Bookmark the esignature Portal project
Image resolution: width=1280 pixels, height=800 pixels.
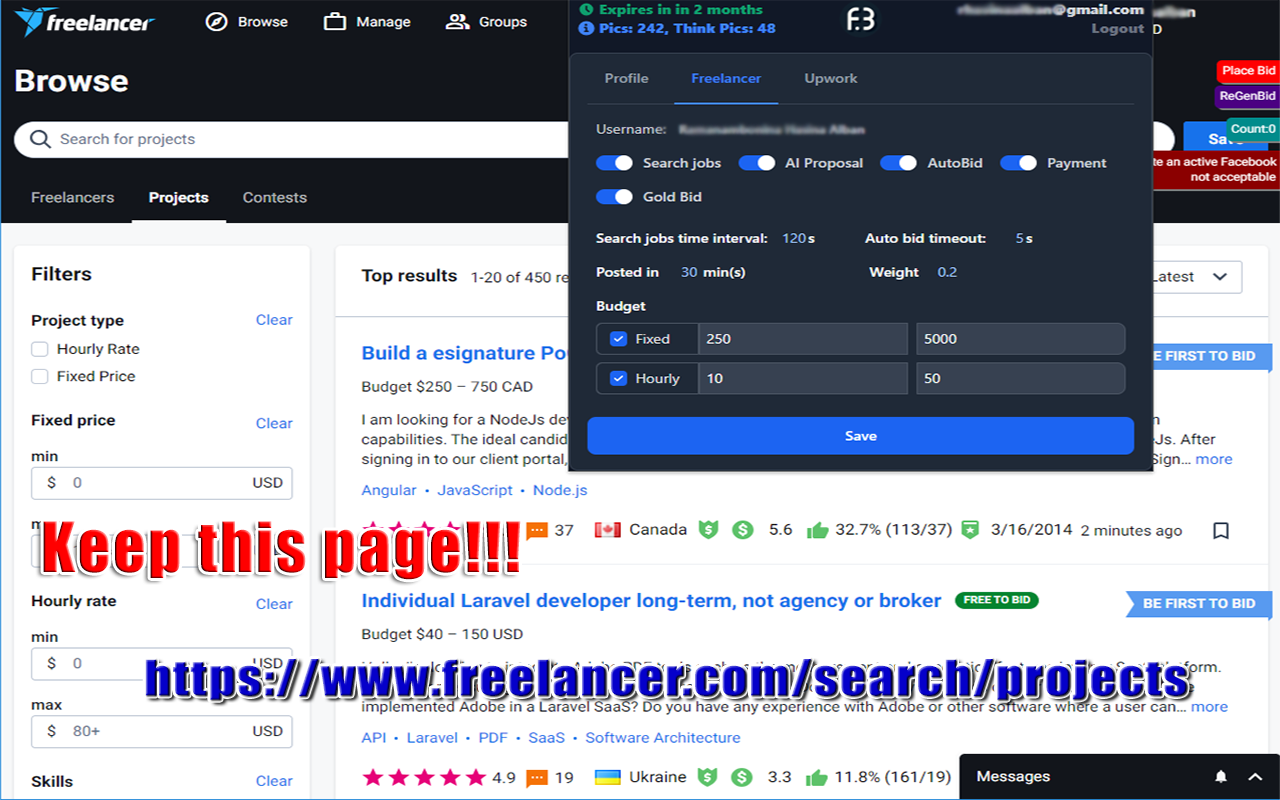tap(1220, 530)
